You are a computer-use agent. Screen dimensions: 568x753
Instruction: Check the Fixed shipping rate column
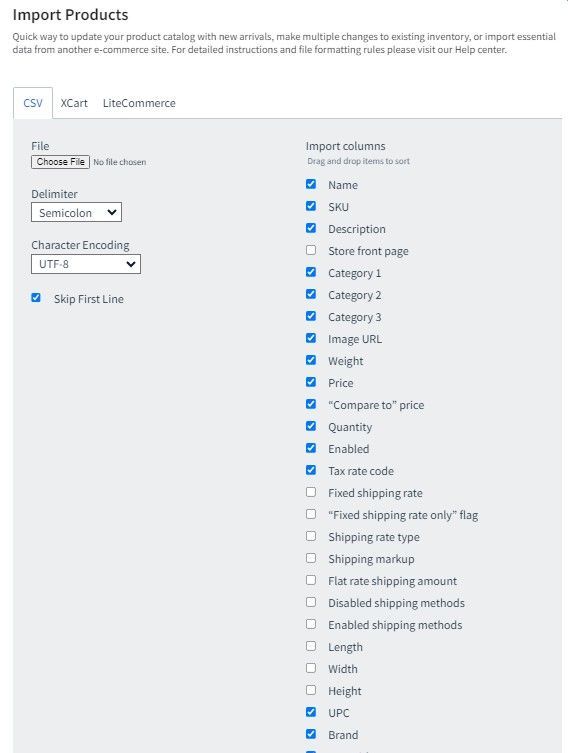(311, 492)
